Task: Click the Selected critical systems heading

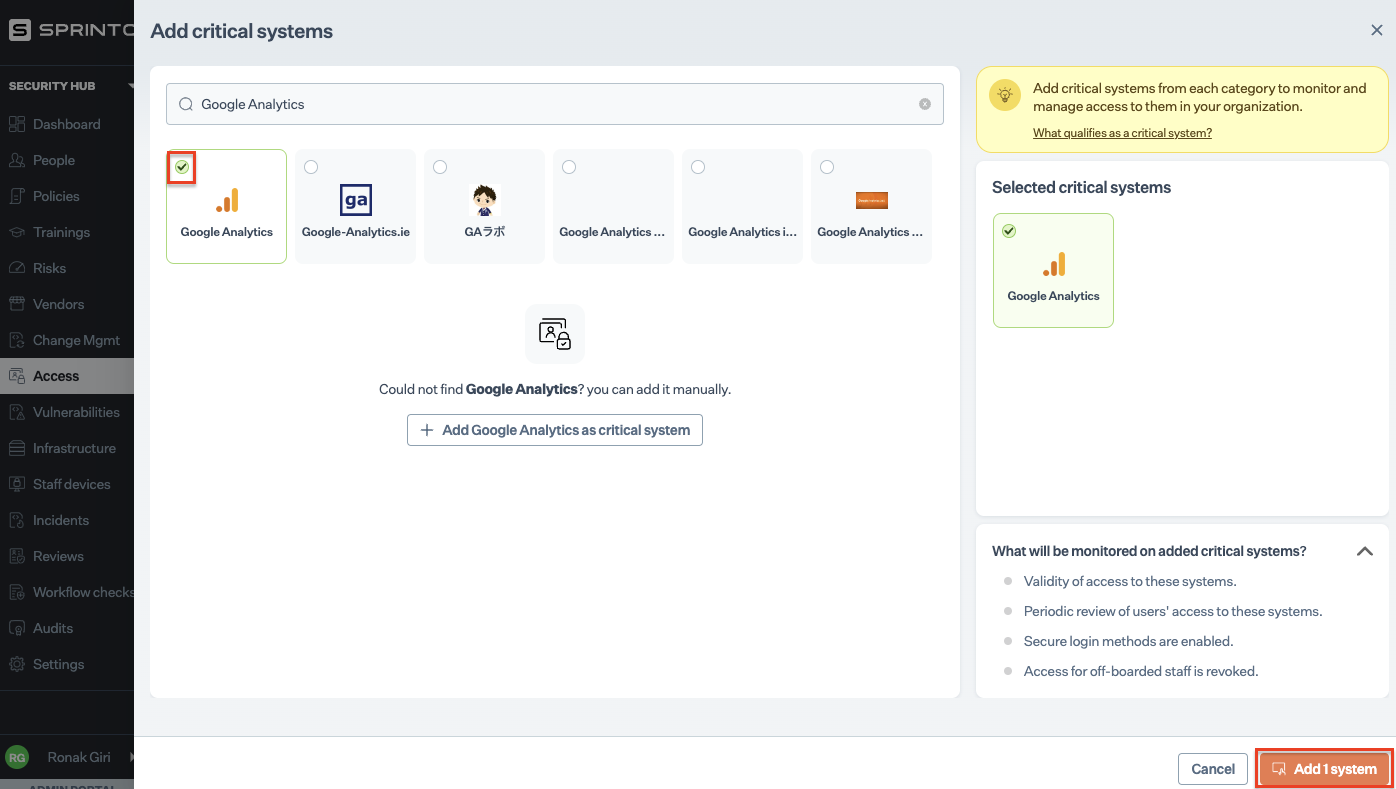Action: click(1081, 187)
